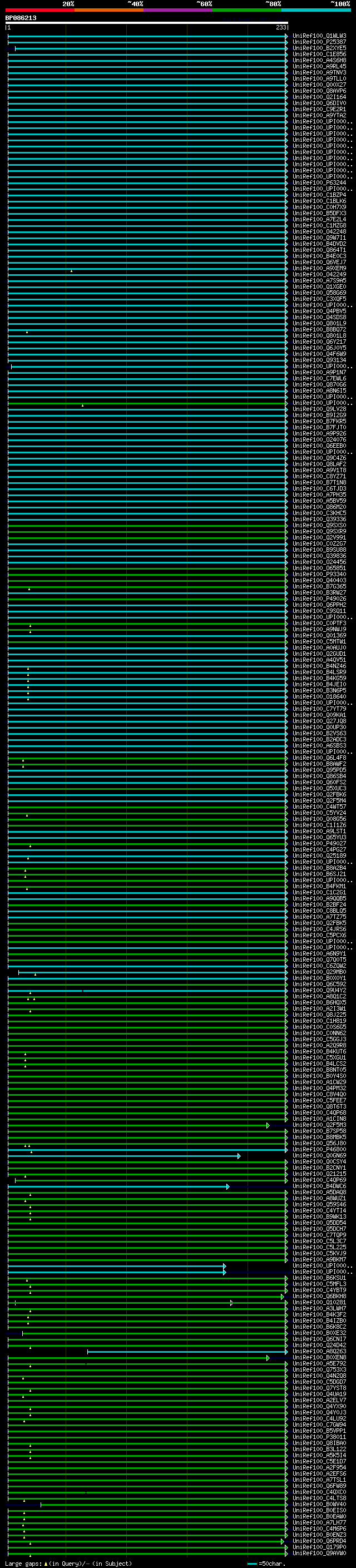
Task: Click the red 20% identity legend bar
Action: 39,10
